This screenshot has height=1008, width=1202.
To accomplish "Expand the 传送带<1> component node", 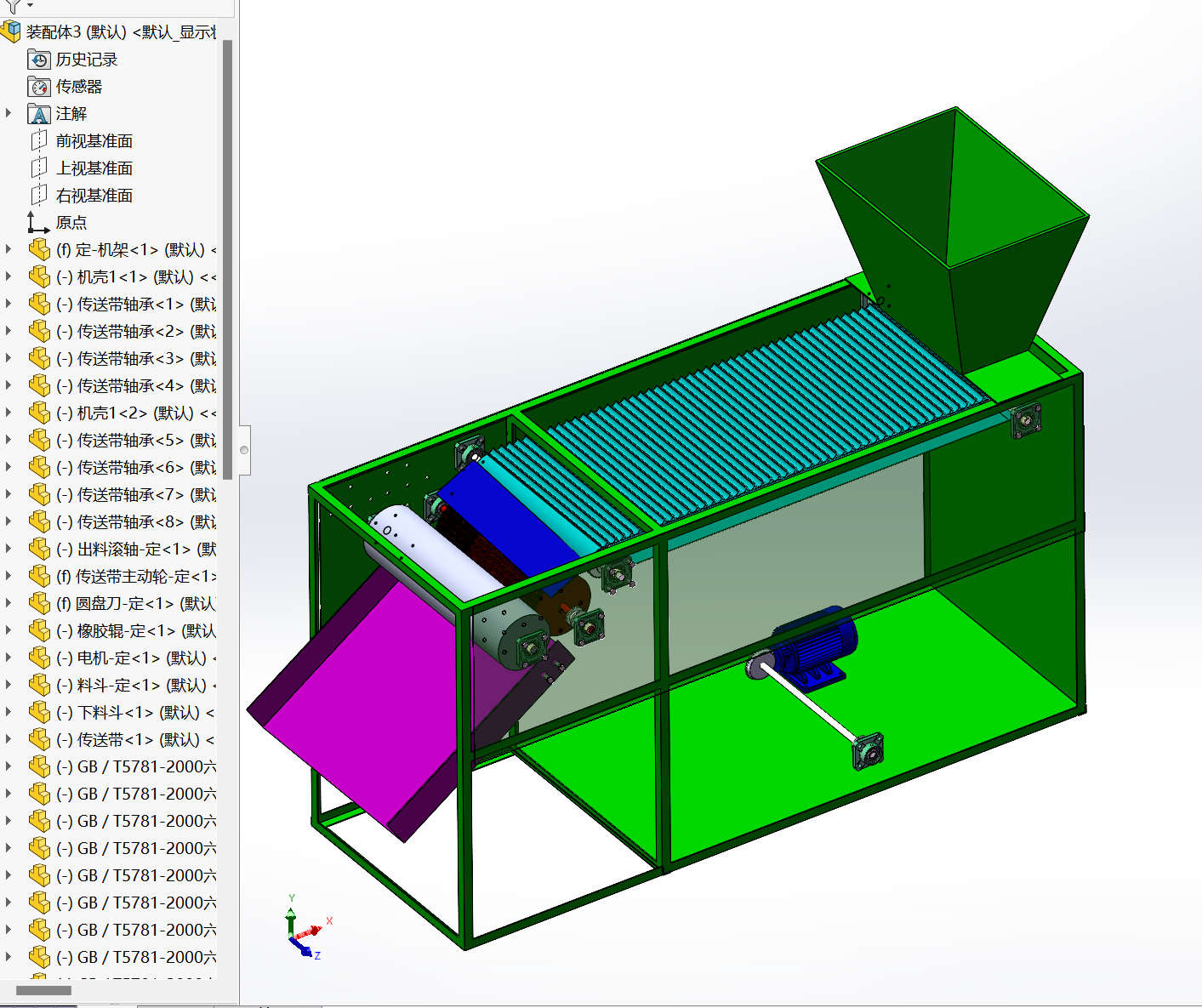I will coord(9,739).
